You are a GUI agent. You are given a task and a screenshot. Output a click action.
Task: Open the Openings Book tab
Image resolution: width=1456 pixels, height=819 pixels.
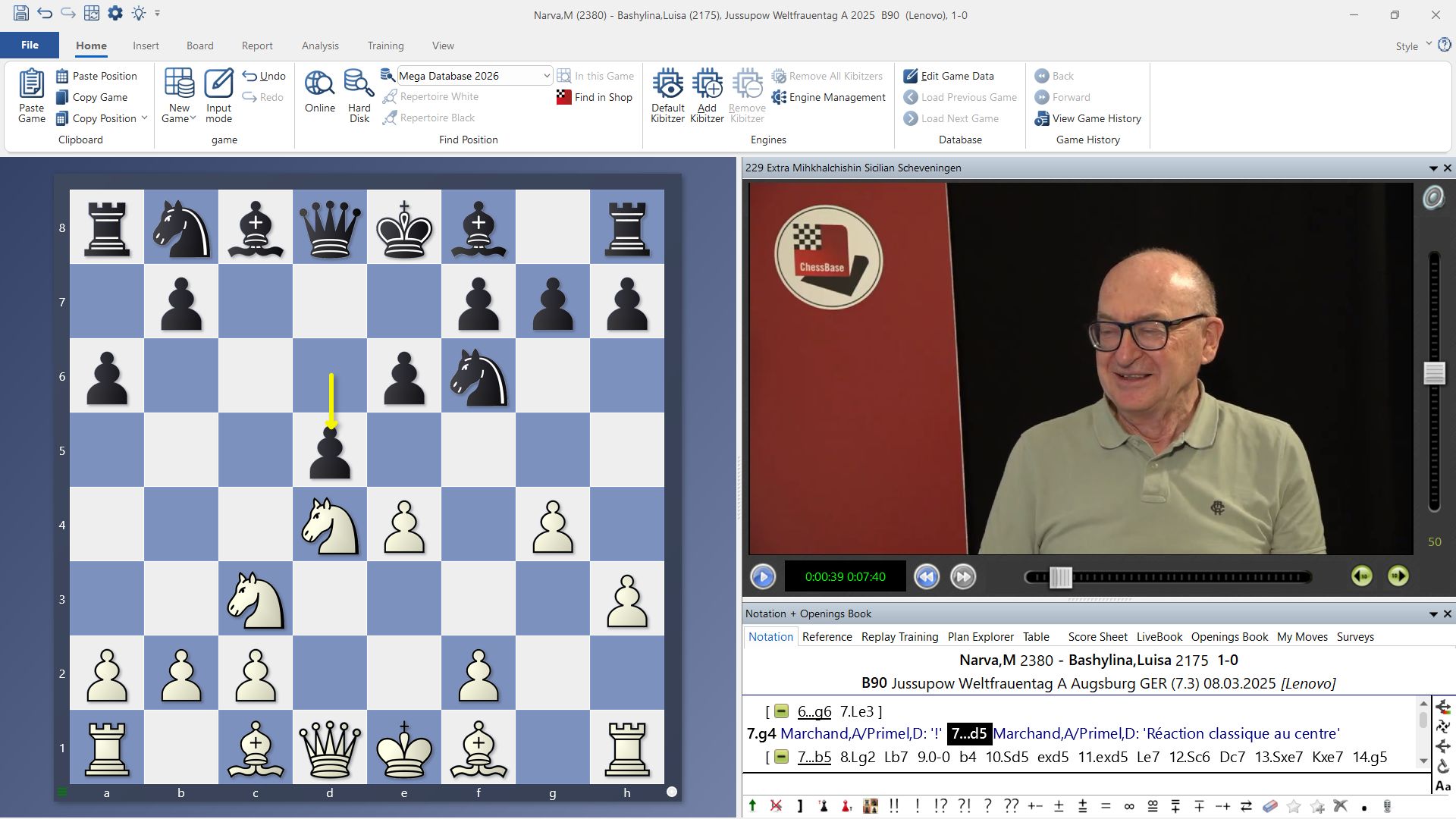point(1228,637)
